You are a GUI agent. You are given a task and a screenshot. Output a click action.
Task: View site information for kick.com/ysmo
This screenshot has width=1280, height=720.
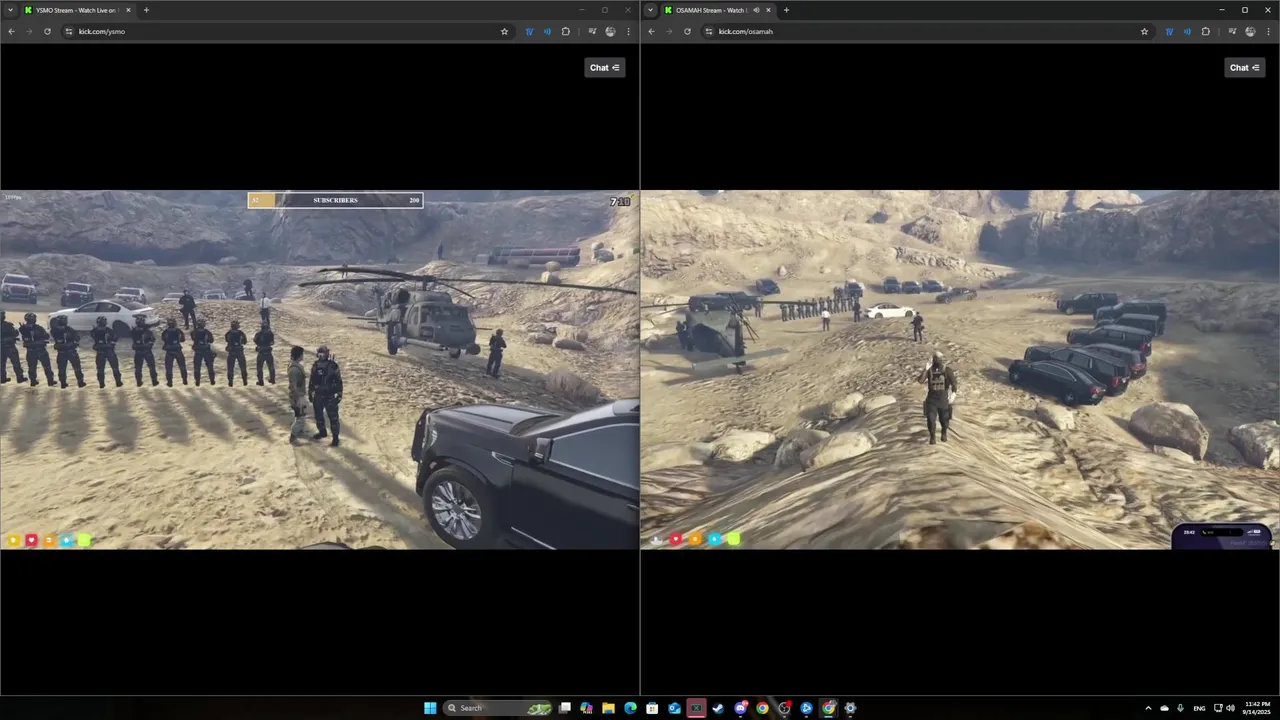(x=69, y=31)
